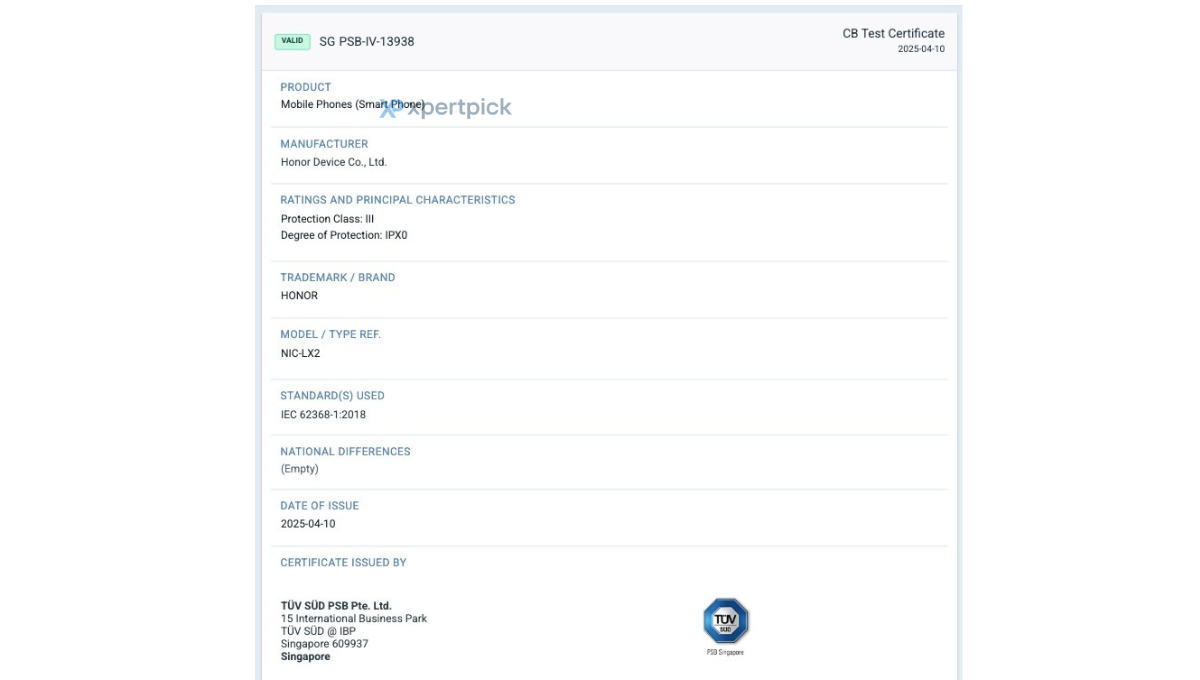Viewport: 1200px width, 680px height.
Task: Click the bold Singapore country line
Action: point(305,657)
